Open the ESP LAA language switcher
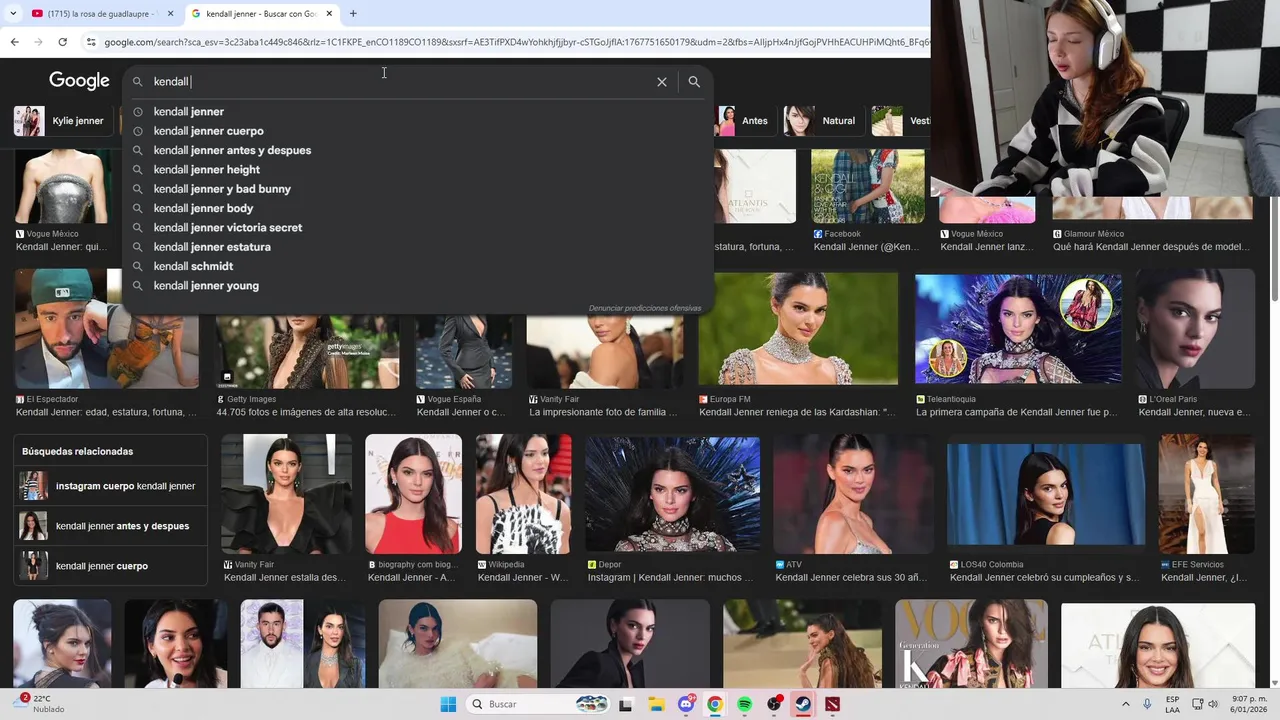1280x720 pixels. click(x=1172, y=704)
